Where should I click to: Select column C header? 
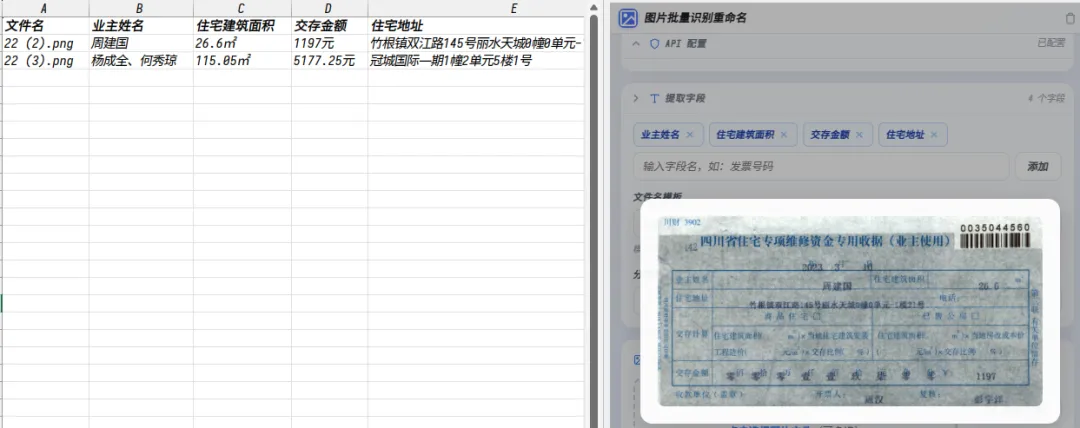click(242, 8)
